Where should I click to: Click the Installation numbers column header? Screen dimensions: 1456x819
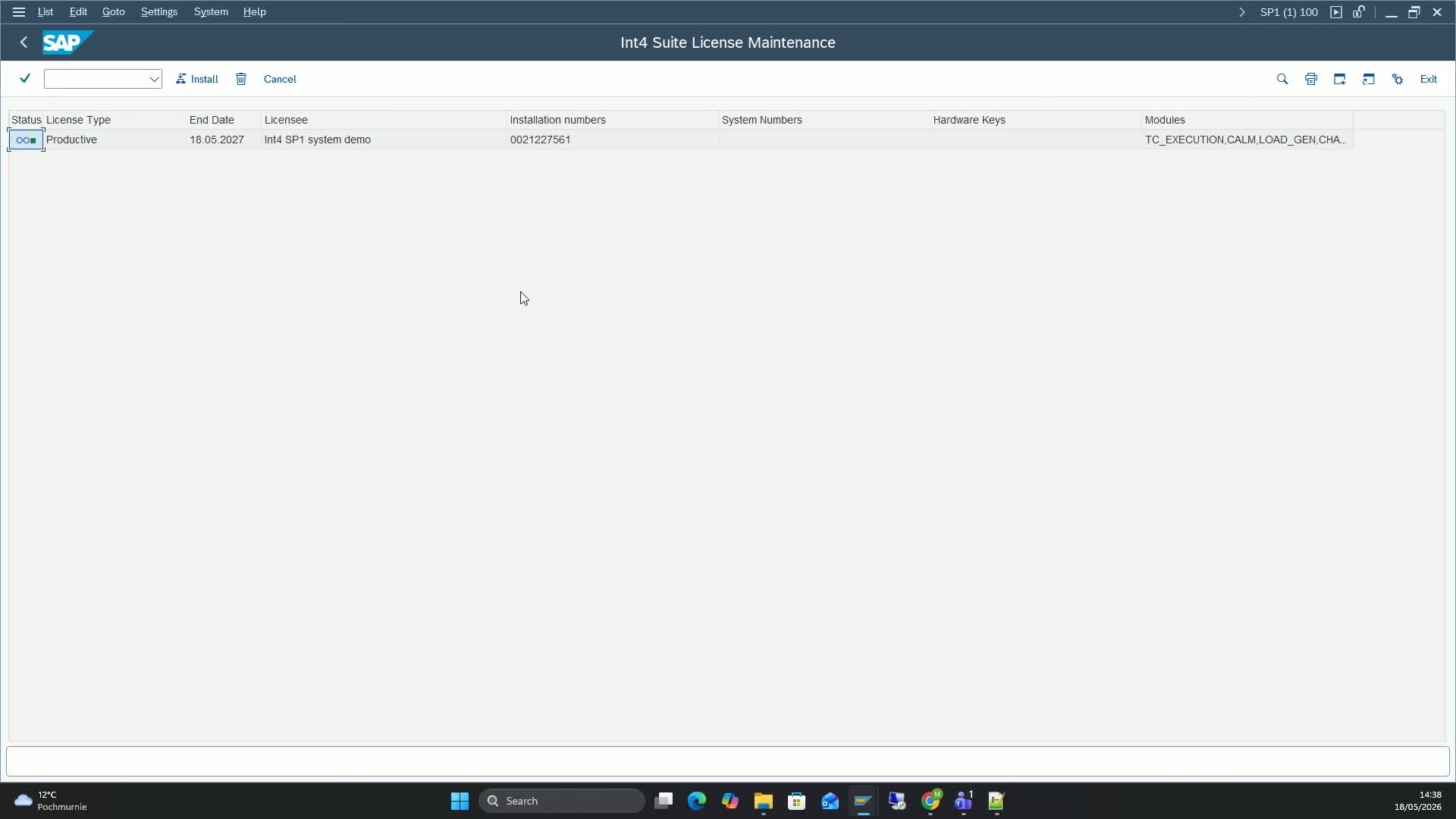[613, 120]
